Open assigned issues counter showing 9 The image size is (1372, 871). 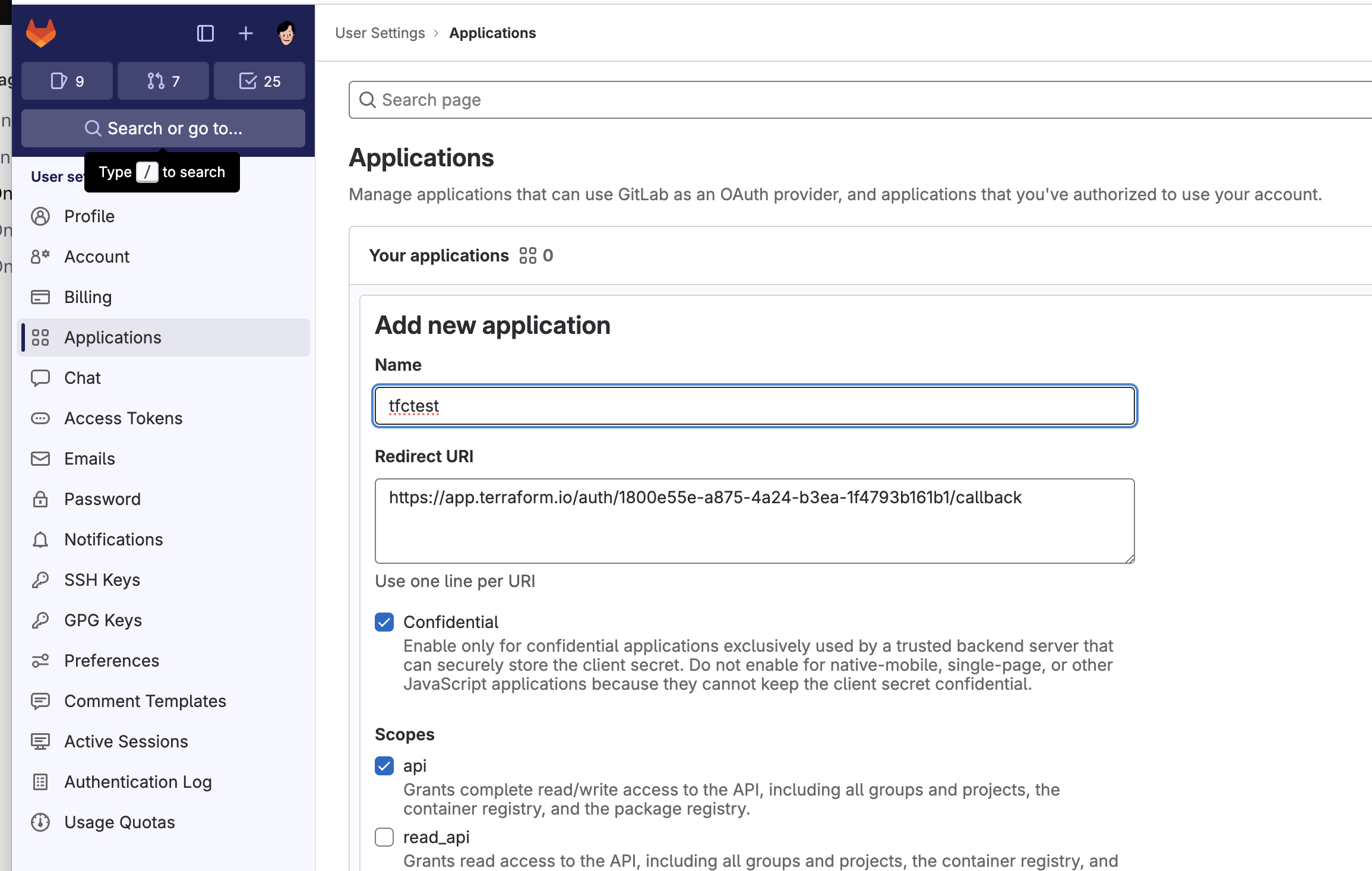point(67,81)
